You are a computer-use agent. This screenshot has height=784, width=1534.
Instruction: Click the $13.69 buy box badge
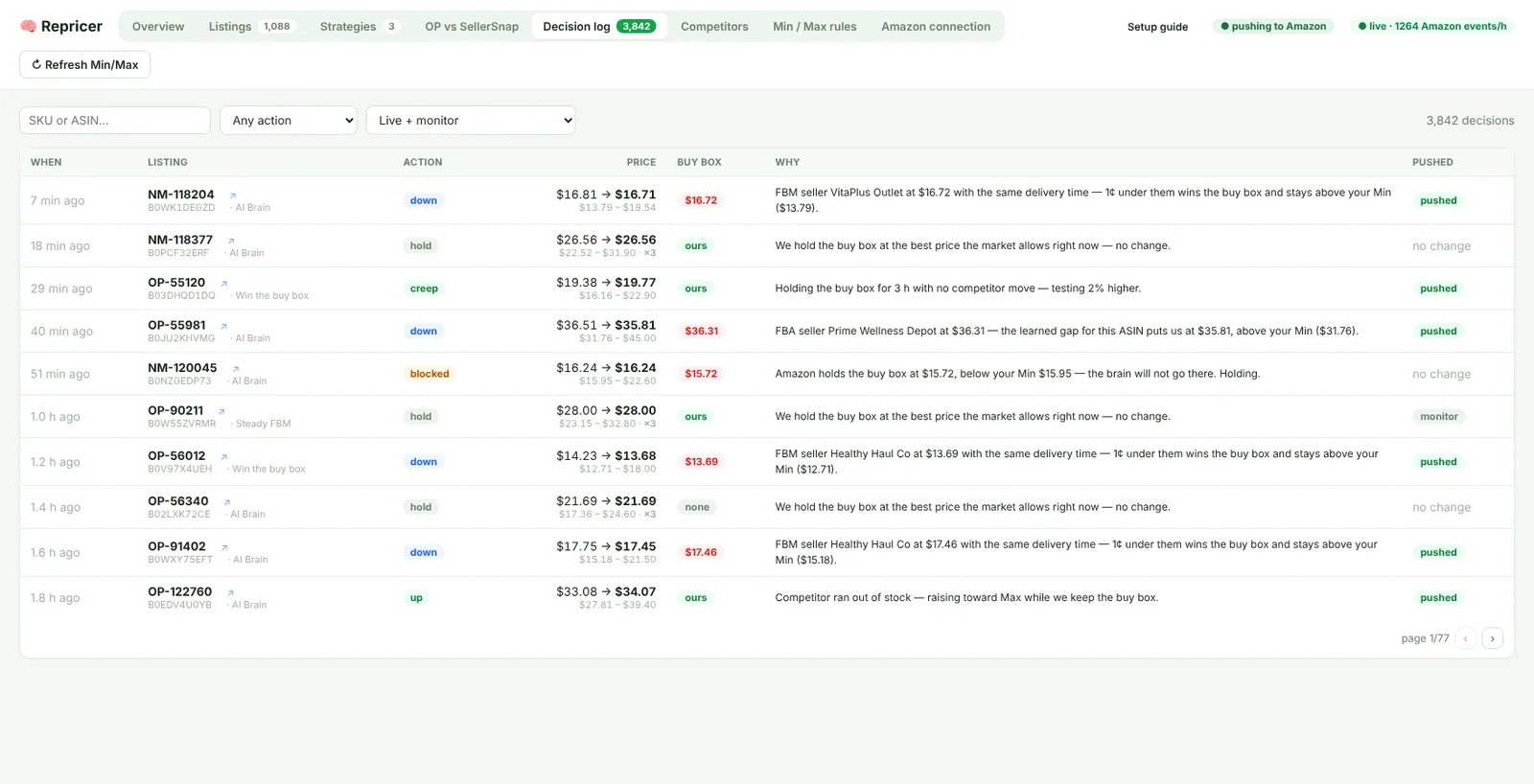(701, 462)
